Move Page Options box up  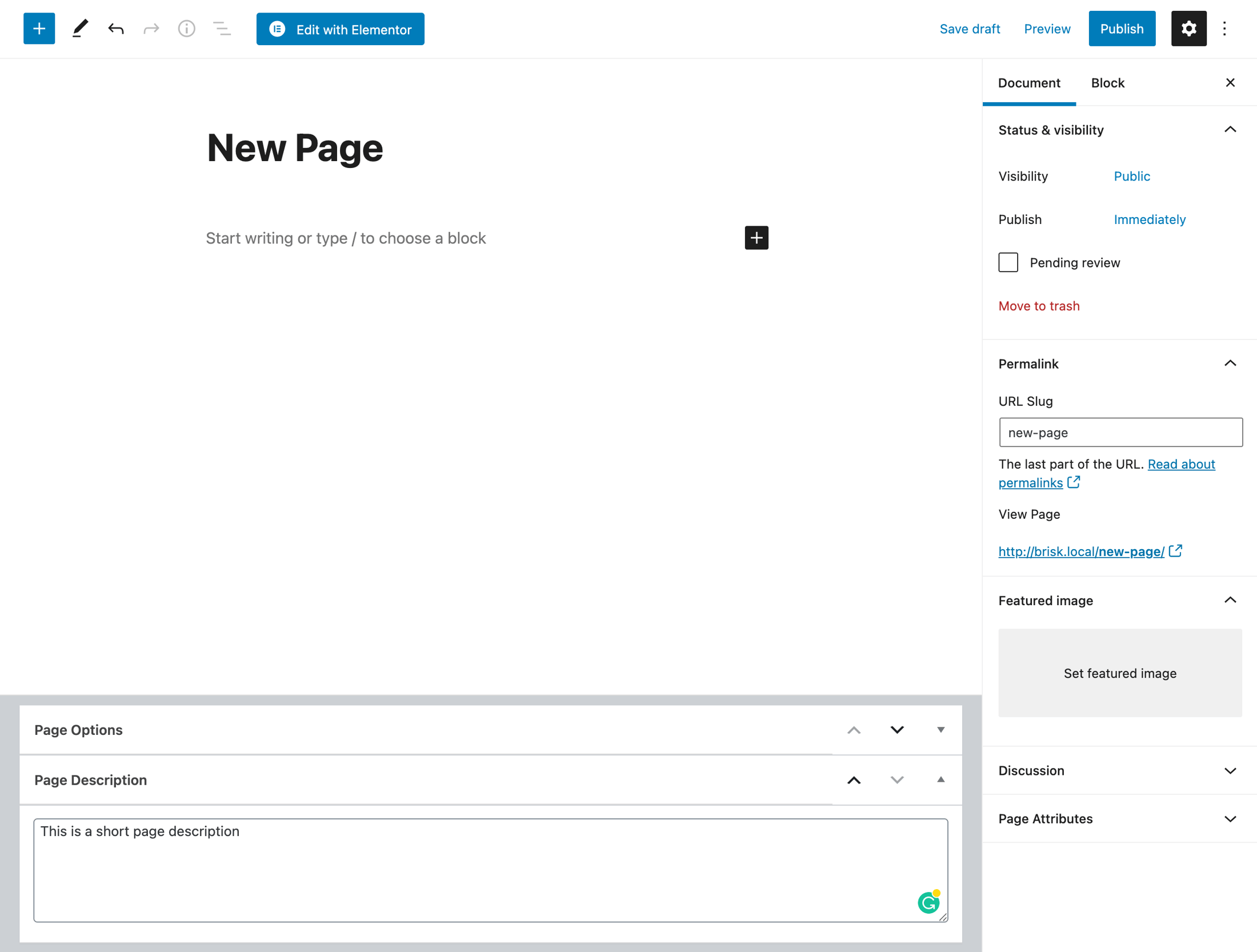coord(854,730)
